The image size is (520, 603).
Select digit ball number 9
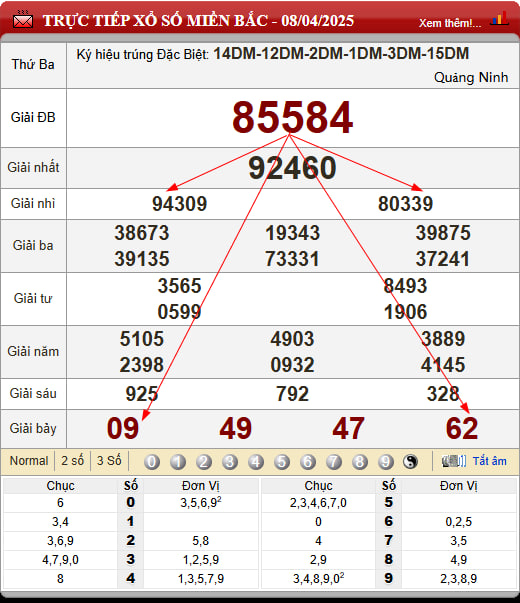386,461
